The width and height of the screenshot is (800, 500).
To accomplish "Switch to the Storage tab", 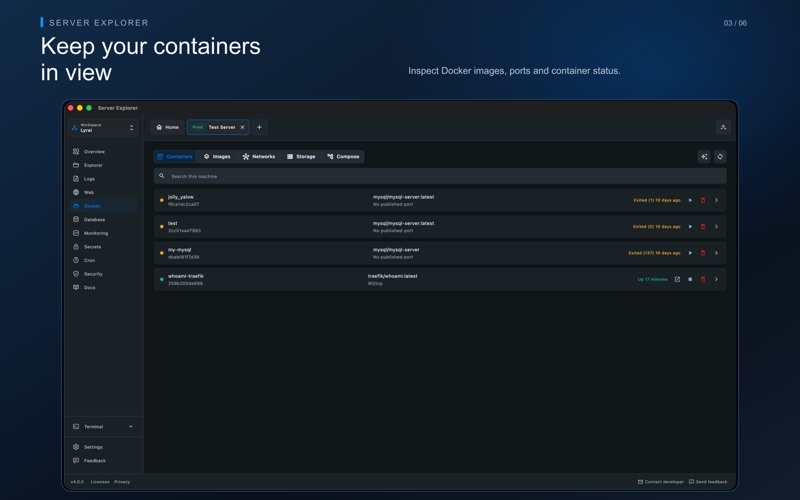I will click(301, 157).
